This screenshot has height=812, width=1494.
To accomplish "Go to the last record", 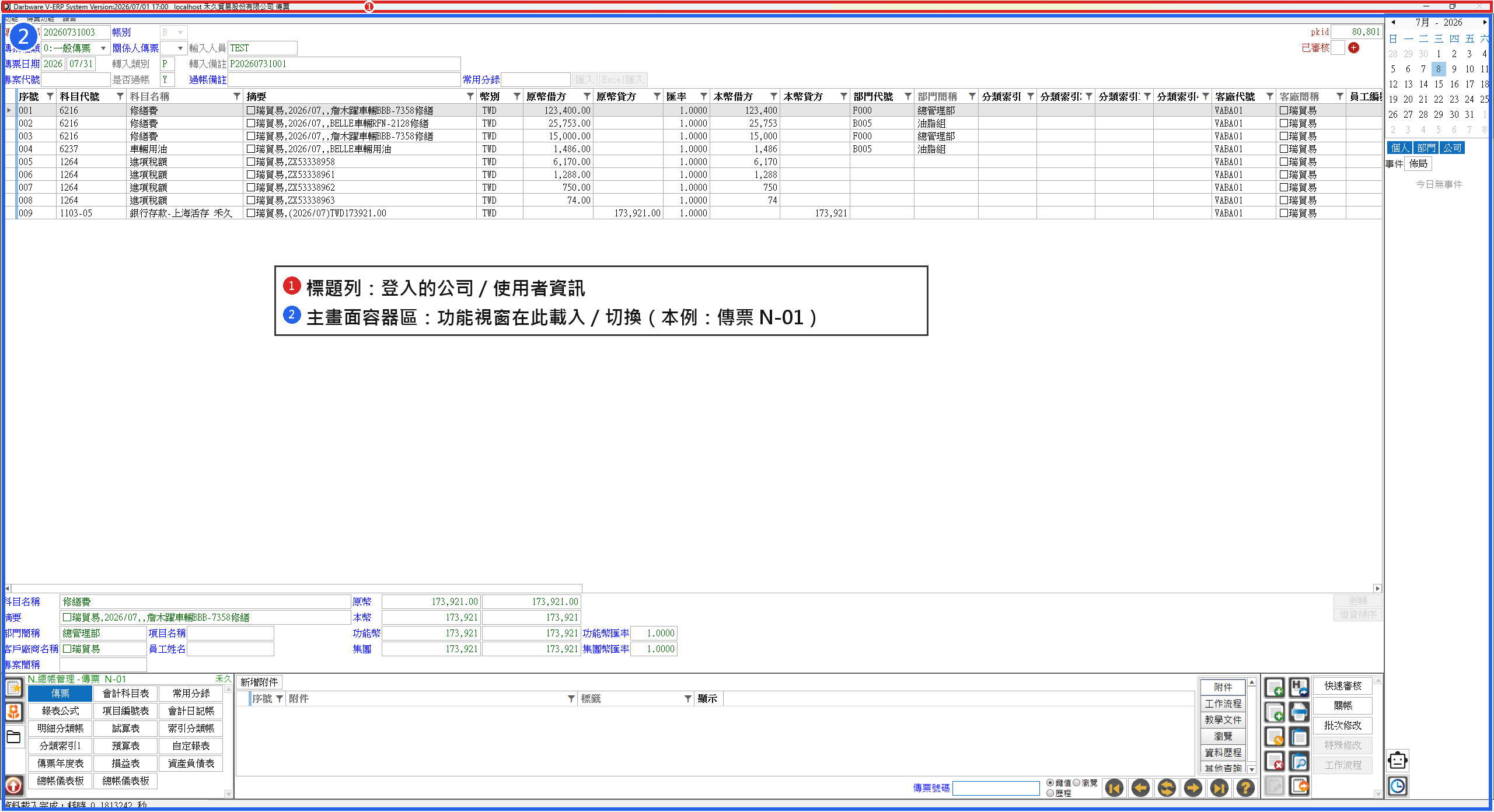I will tap(1219, 788).
